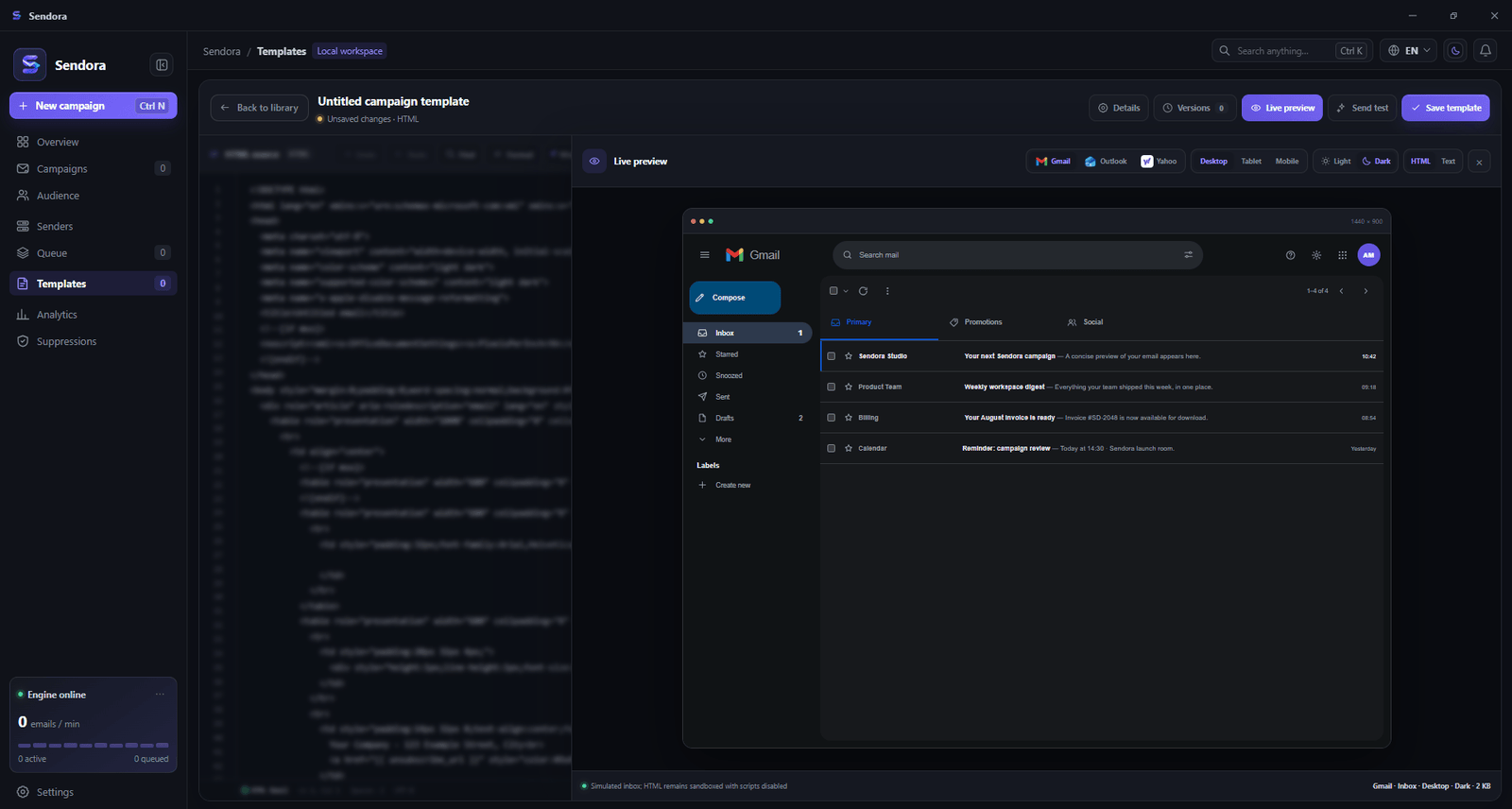Screen dimensions: 1512x809
Task: Click the Gmail logo in preview
Action: tap(752, 255)
